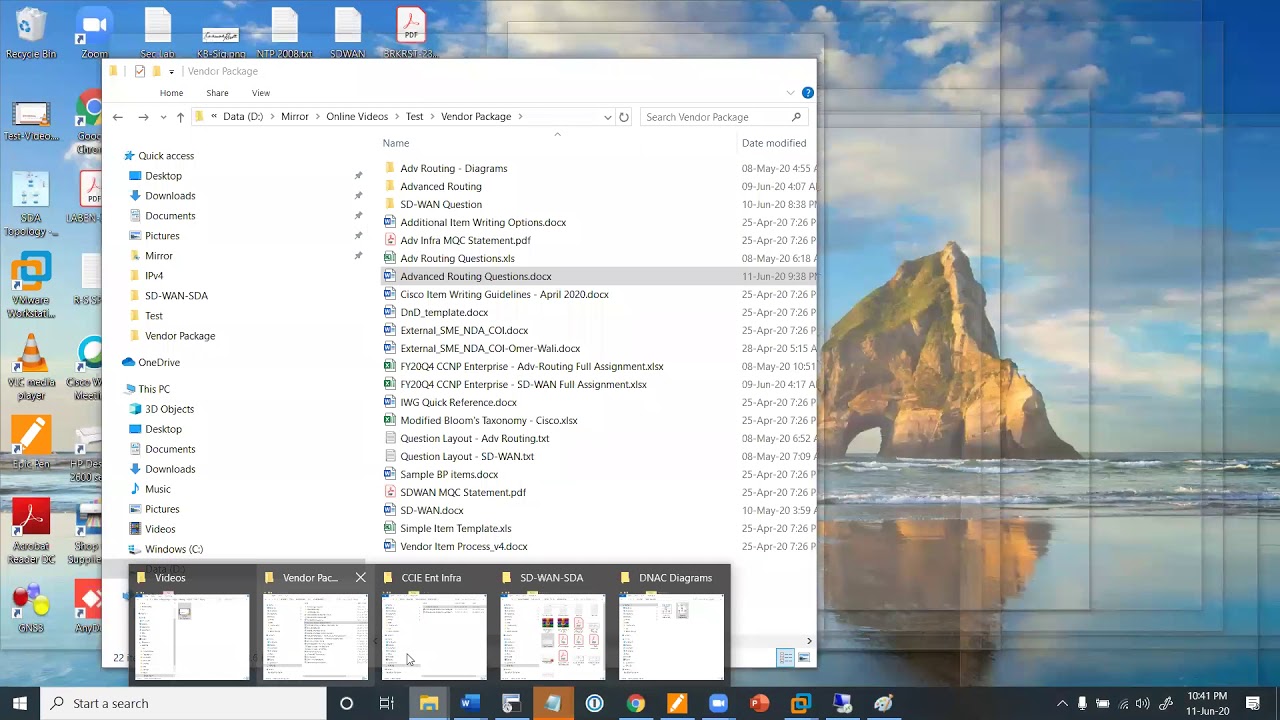Open 1Password icon on taskbar
This screenshot has width=1280, height=720.
594,703
